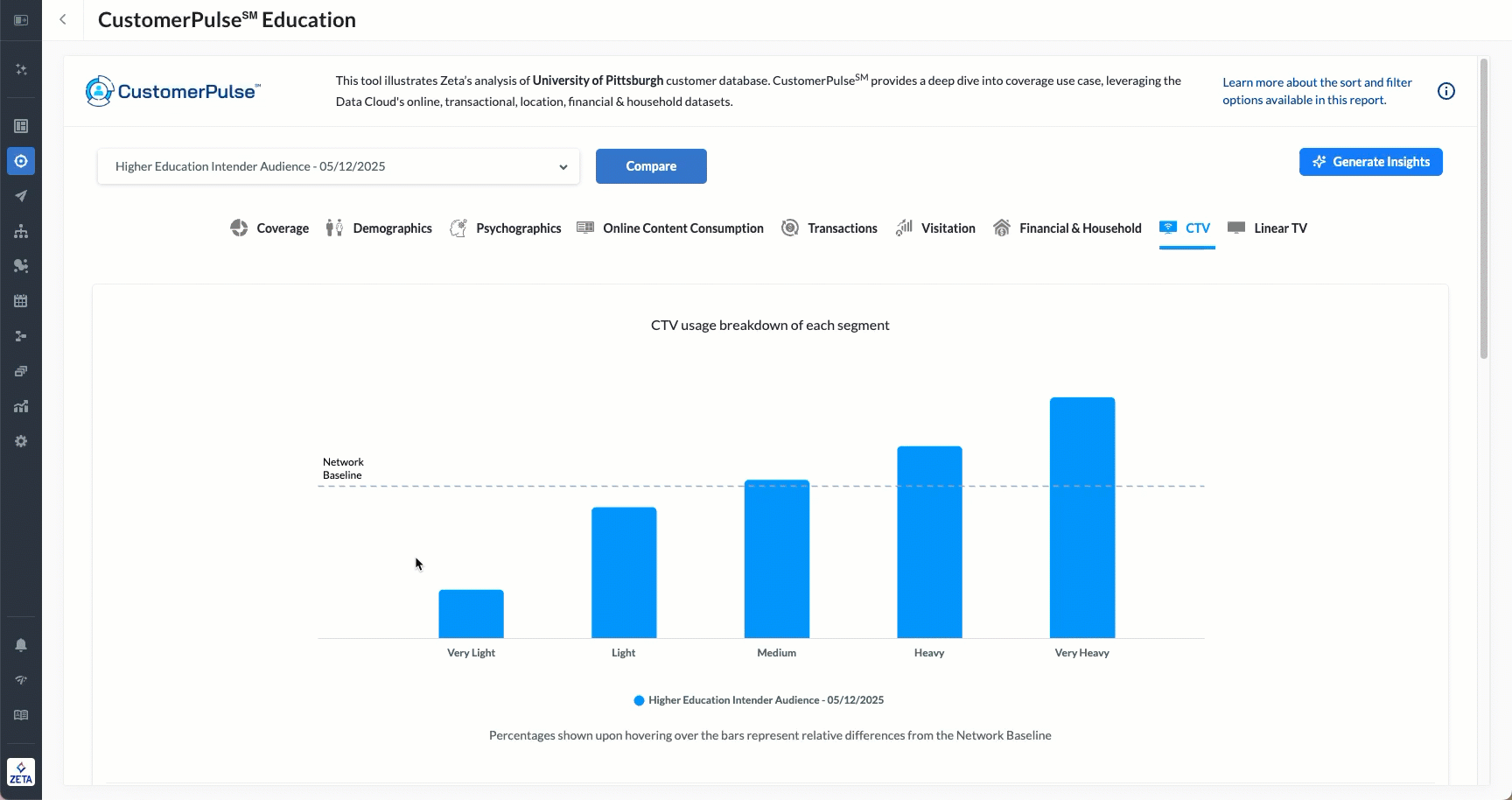
Task: Click the paper plane icon in the sidebar
Action: pyautogui.click(x=21, y=196)
